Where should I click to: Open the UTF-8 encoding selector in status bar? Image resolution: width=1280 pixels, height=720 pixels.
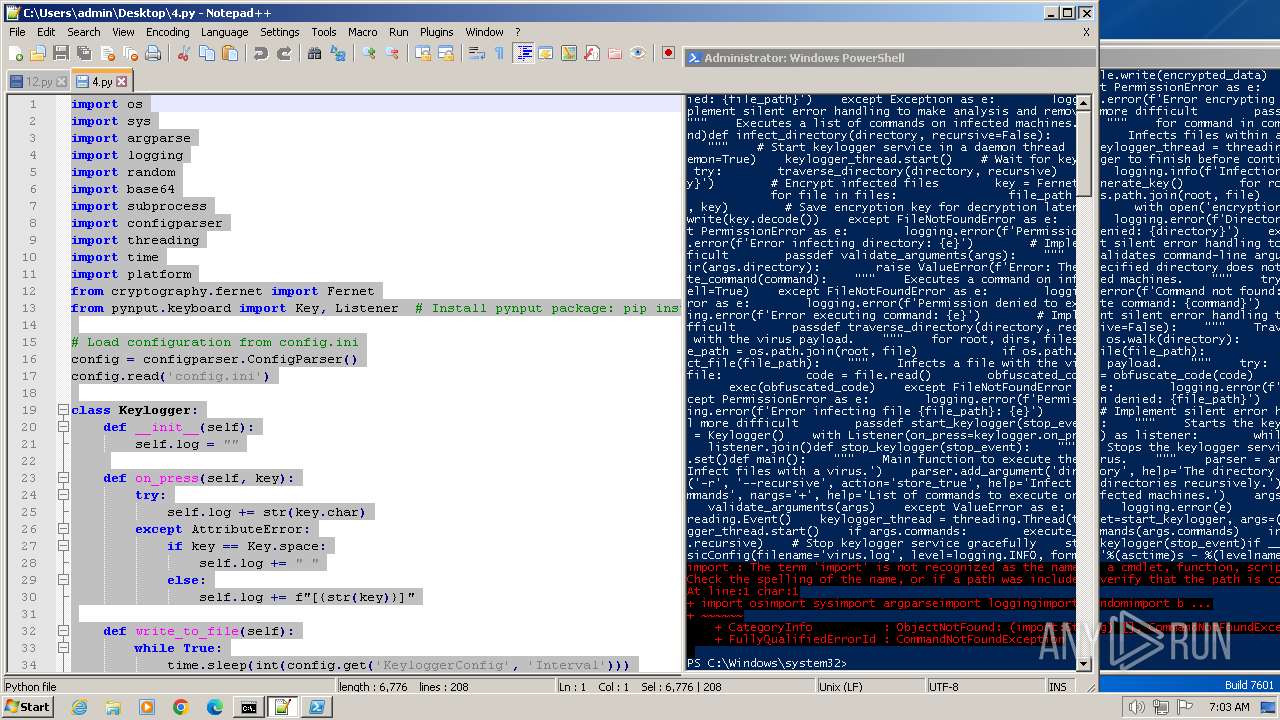[985, 687]
